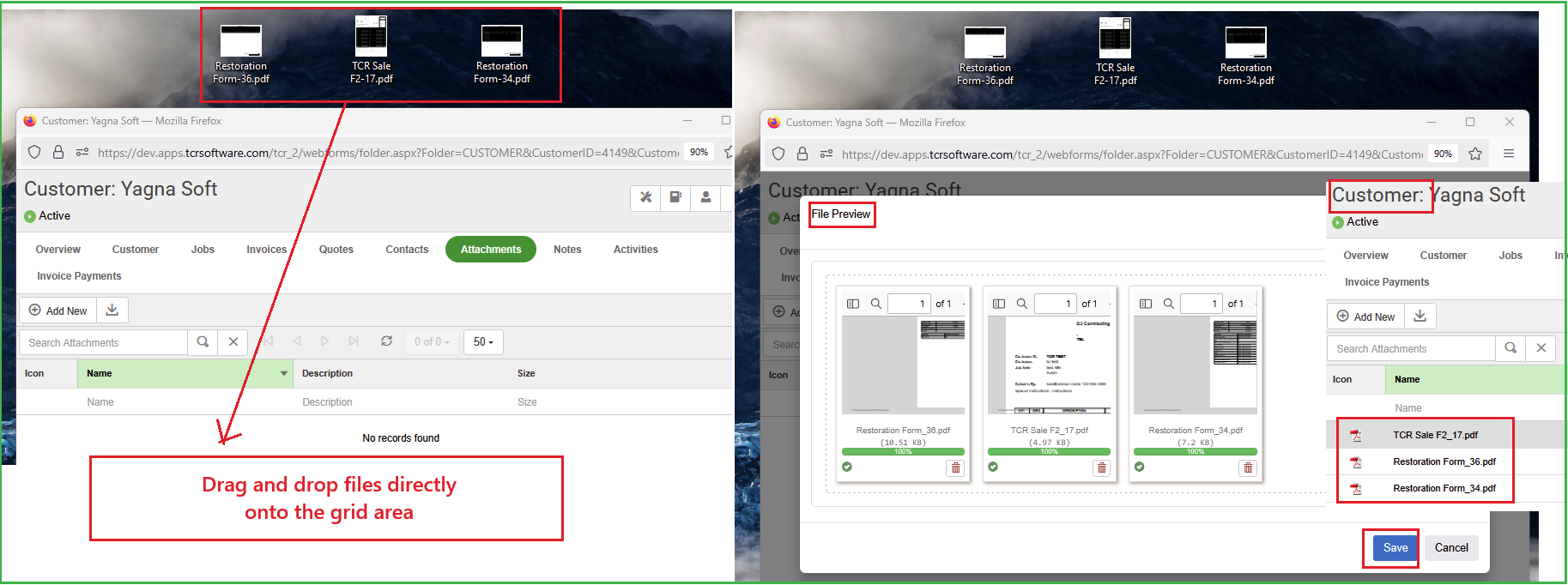Delete the TCR Sale F2_17.pdf preview with its trash icon
This screenshot has height=585, width=1568.
pyautogui.click(x=1102, y=467)
